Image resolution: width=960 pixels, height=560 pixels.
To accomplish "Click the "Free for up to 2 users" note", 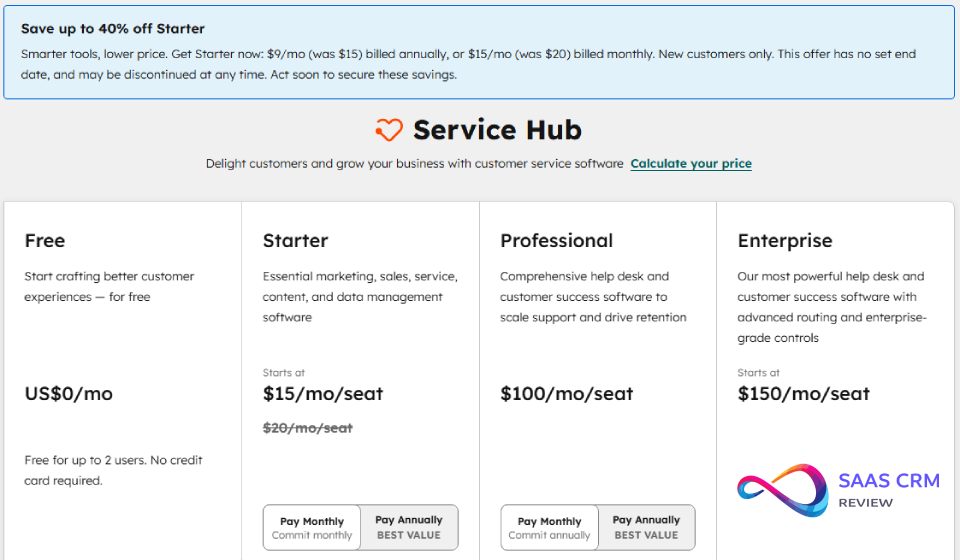I will click(113, 470).
